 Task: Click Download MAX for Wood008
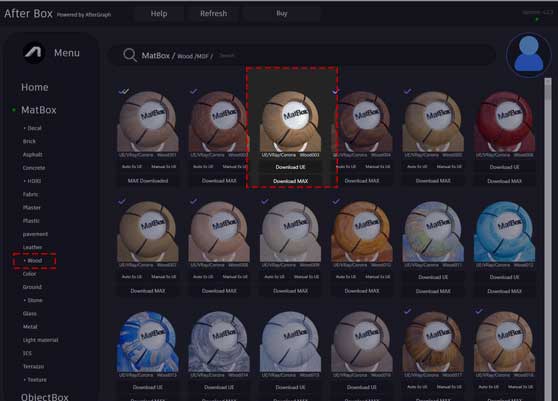pyautogui.click(x=219, y=291)
